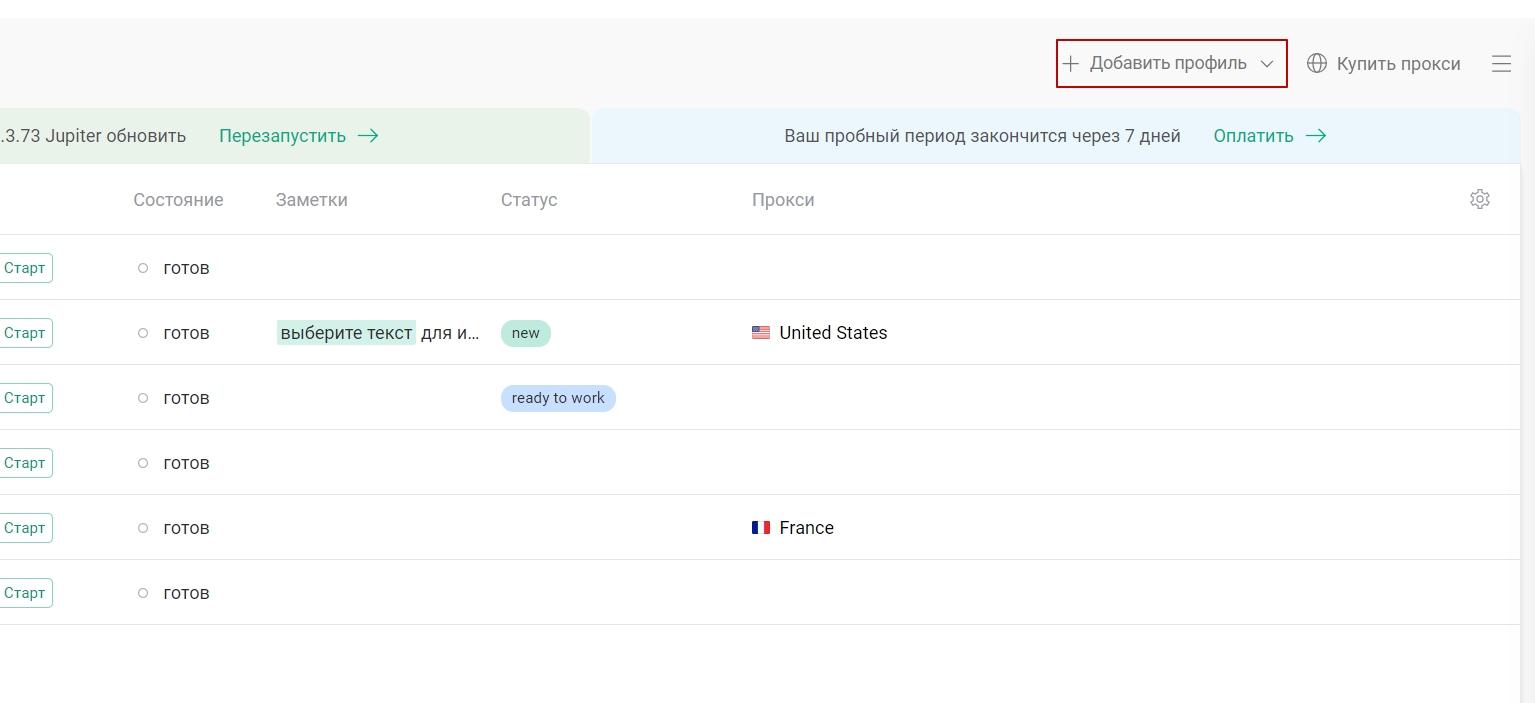Image resolution: width=1535 pixels, height=703 pixels.
Task: Click the Перезапустить link
Action: (282, 136)
